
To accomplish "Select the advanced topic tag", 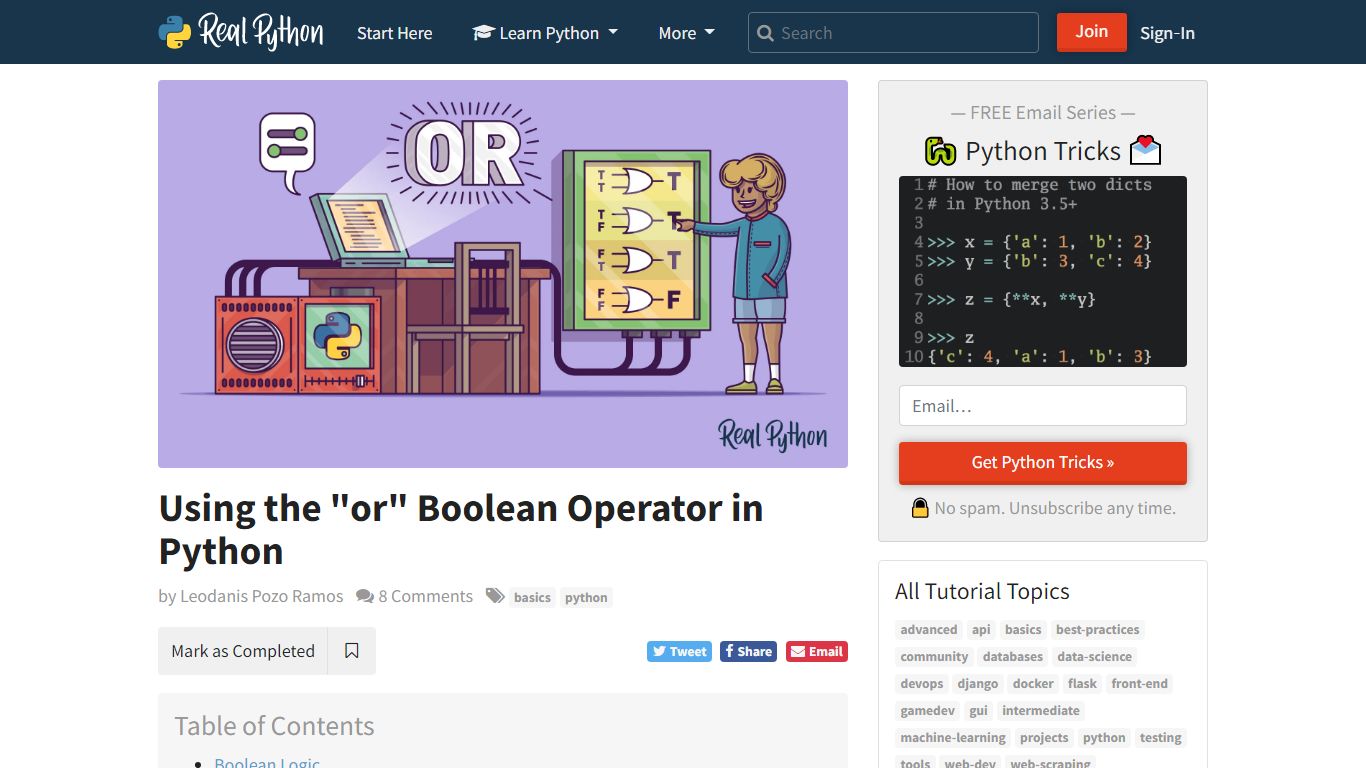I will point(929,629).
